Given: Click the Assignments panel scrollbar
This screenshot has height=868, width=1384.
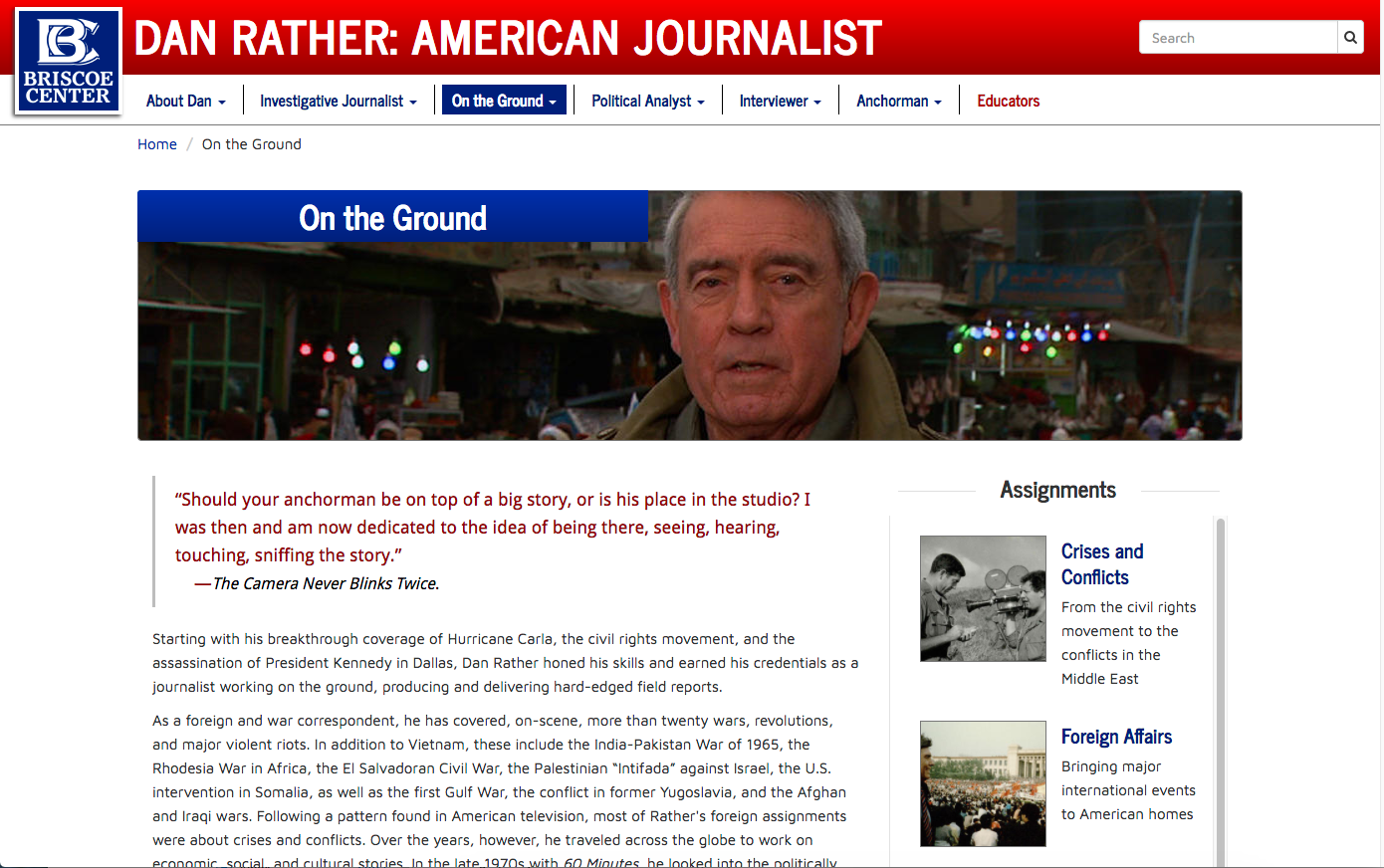Looking at the screenshot, I should (x=1221, y=692).
